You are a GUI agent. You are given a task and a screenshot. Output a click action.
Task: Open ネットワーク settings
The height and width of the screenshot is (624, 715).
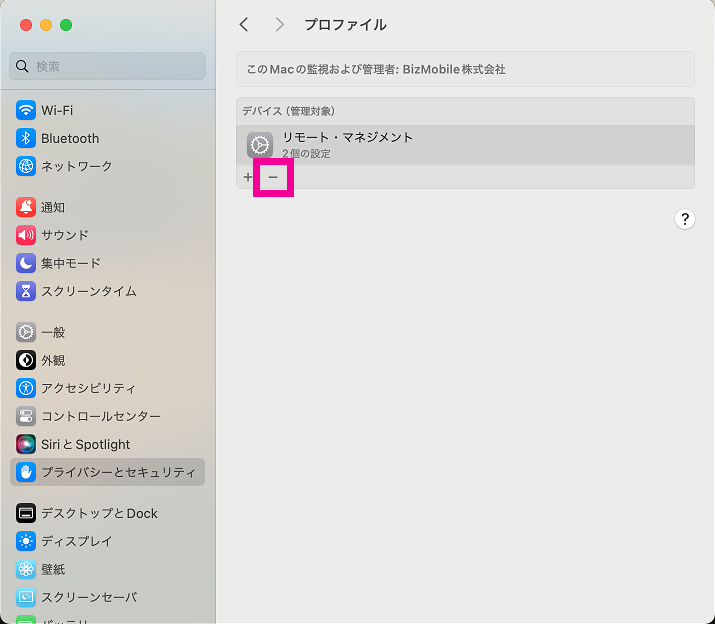76,166
